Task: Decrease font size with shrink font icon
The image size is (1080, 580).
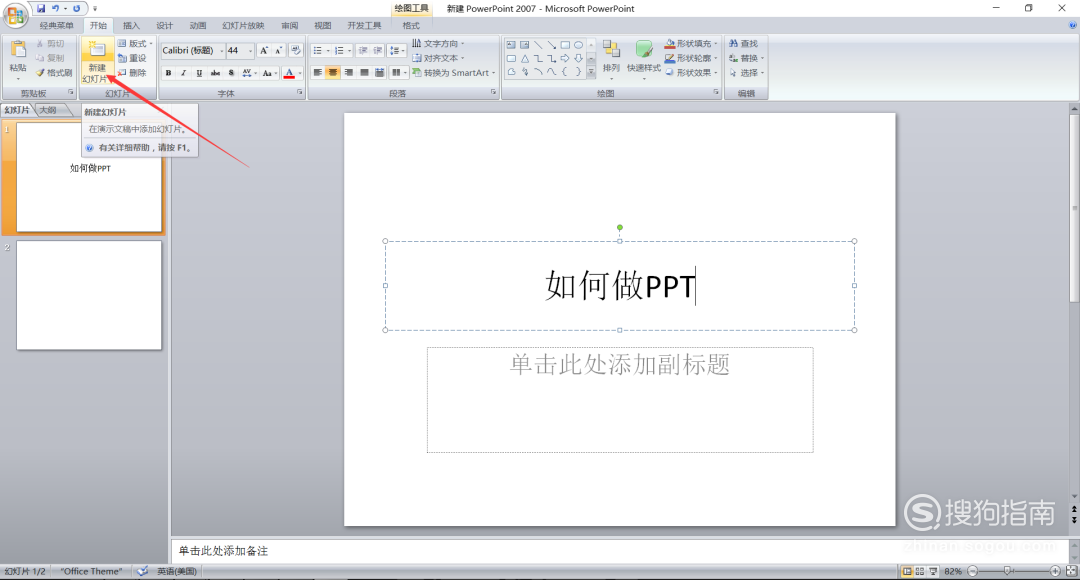Action: [278, 50]
